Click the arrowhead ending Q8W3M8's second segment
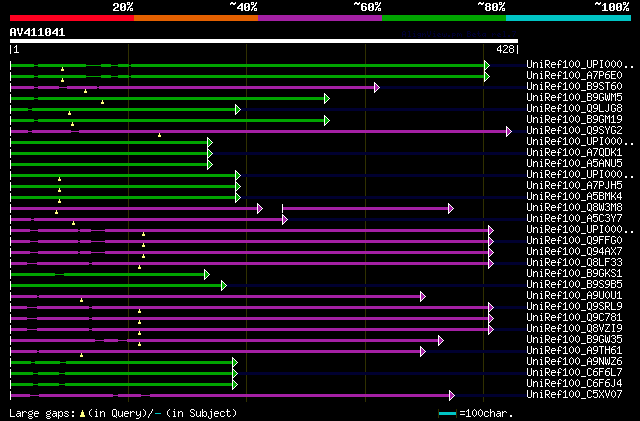 [451, 209]
